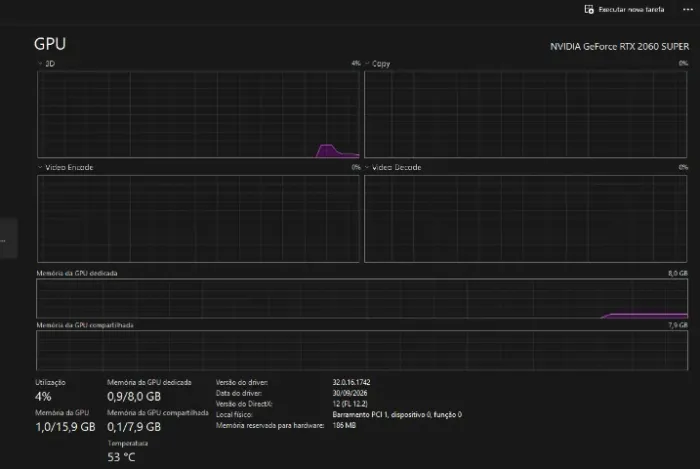
Task: Click the Memória da GPU dedicada graph
Action: click(x=362, y=299)
